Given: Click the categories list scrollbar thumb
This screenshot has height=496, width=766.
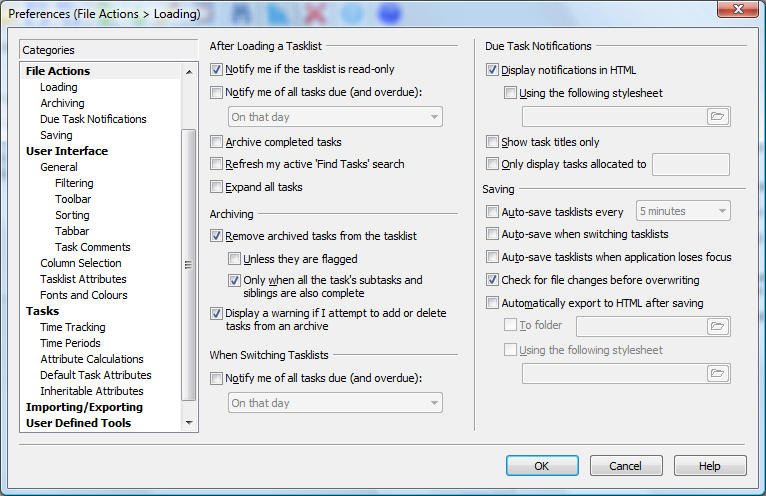Looking at the screenshot, I should pyautogui.click(x=189, y=264).
